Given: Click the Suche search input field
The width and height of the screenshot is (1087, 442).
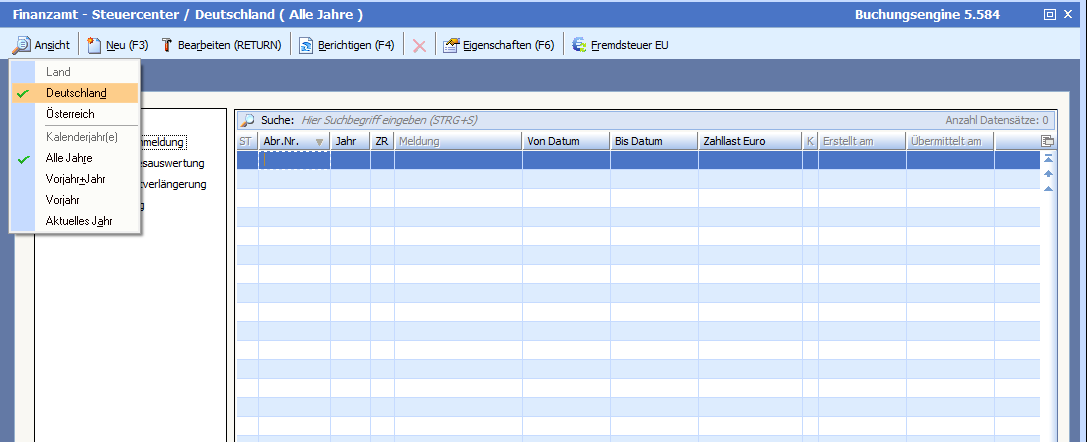Looking at the screenshot, I should click(x=600, y=120).
